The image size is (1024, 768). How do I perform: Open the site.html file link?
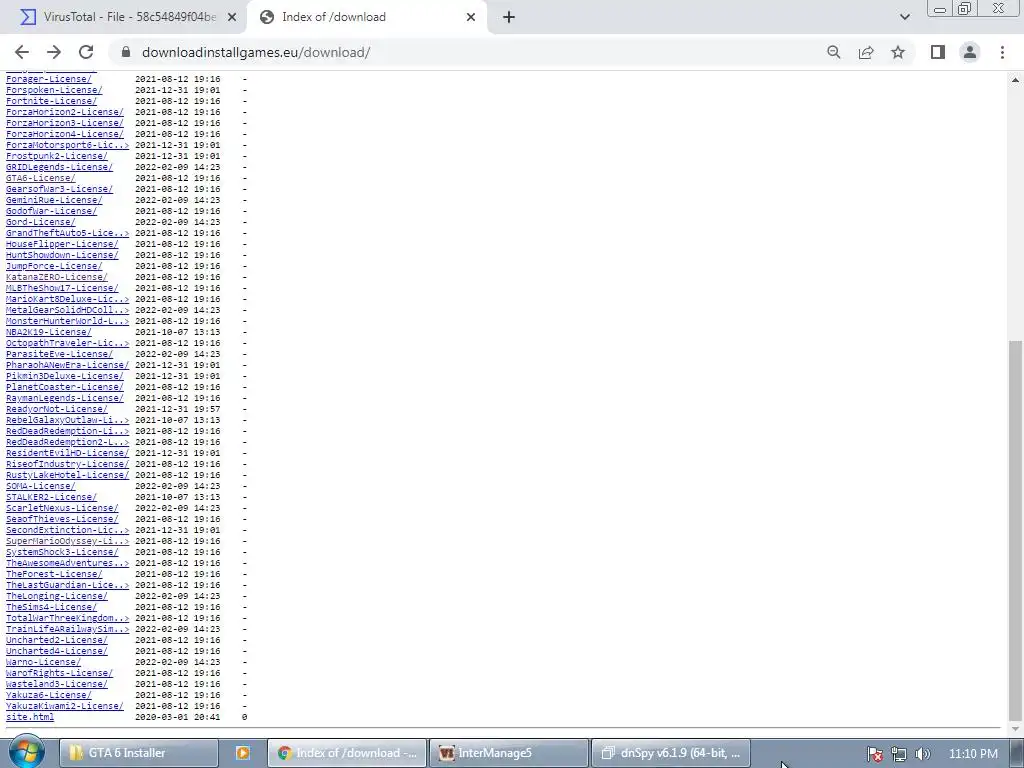[29, 716]
